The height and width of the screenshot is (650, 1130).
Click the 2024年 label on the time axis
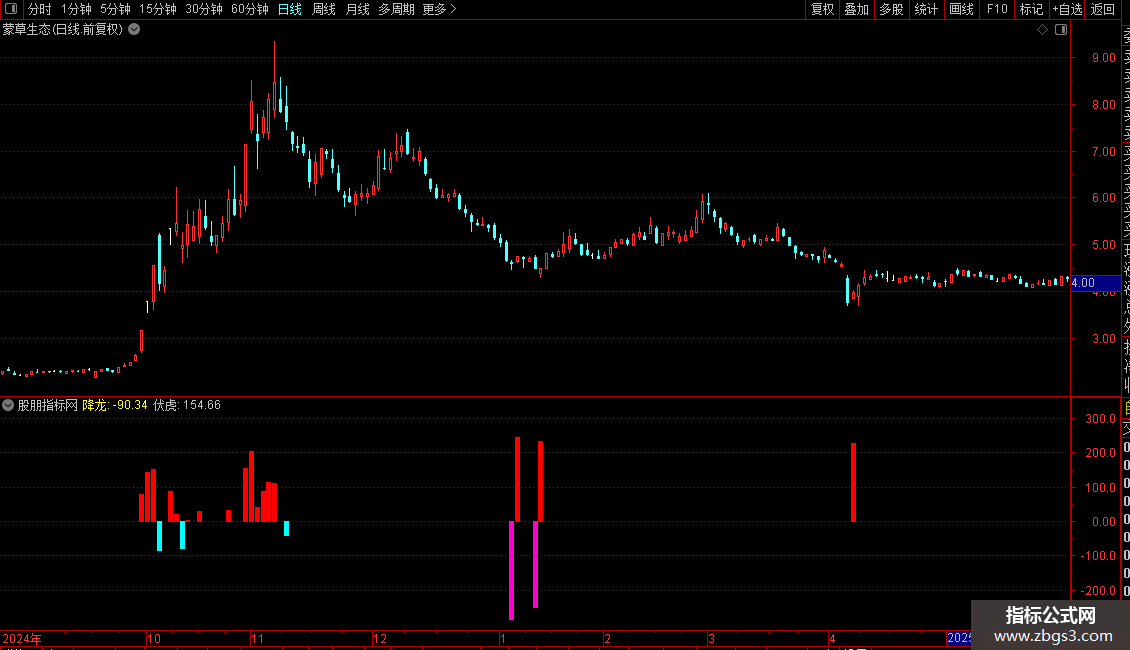(22, 638)
